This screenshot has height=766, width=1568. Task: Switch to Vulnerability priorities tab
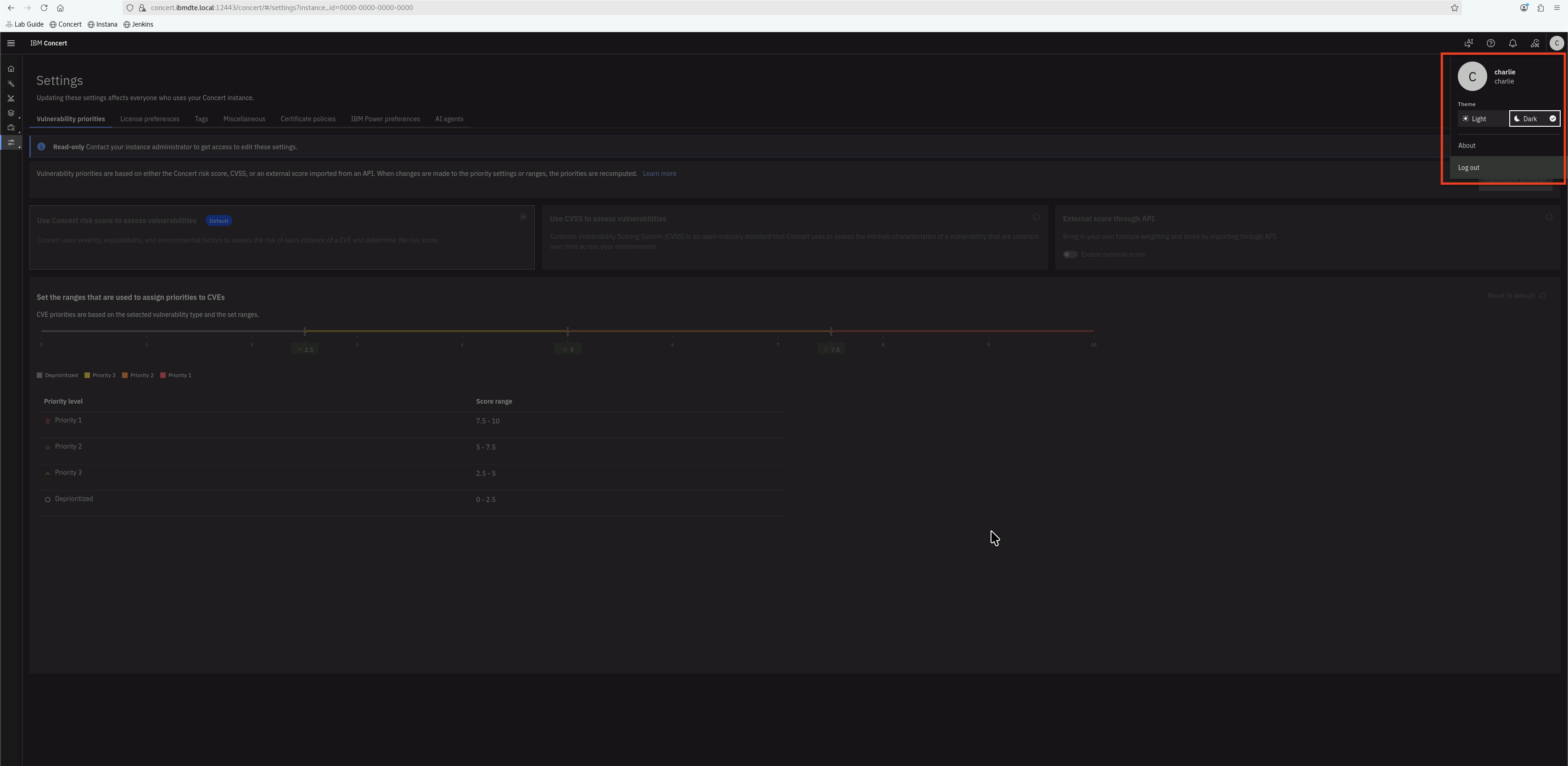click(x=71, y=119)
